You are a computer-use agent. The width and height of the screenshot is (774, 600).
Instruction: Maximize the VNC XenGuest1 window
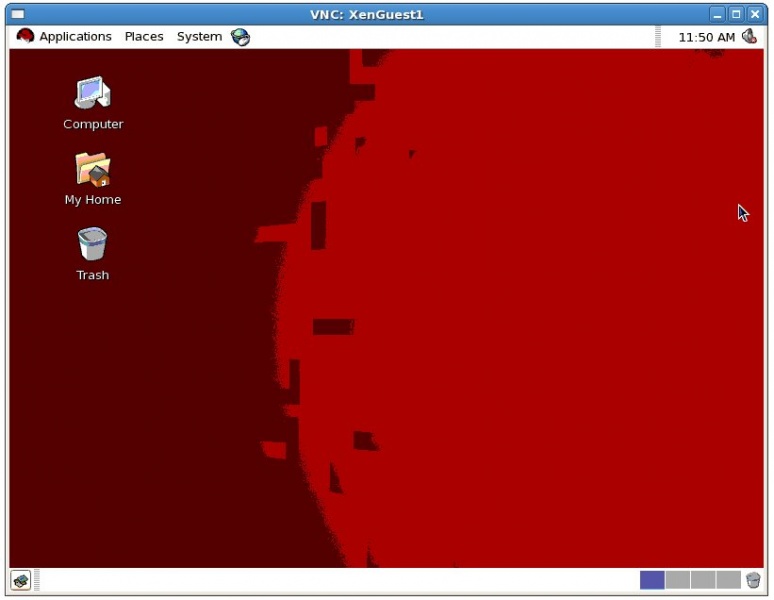click(736, 14)
